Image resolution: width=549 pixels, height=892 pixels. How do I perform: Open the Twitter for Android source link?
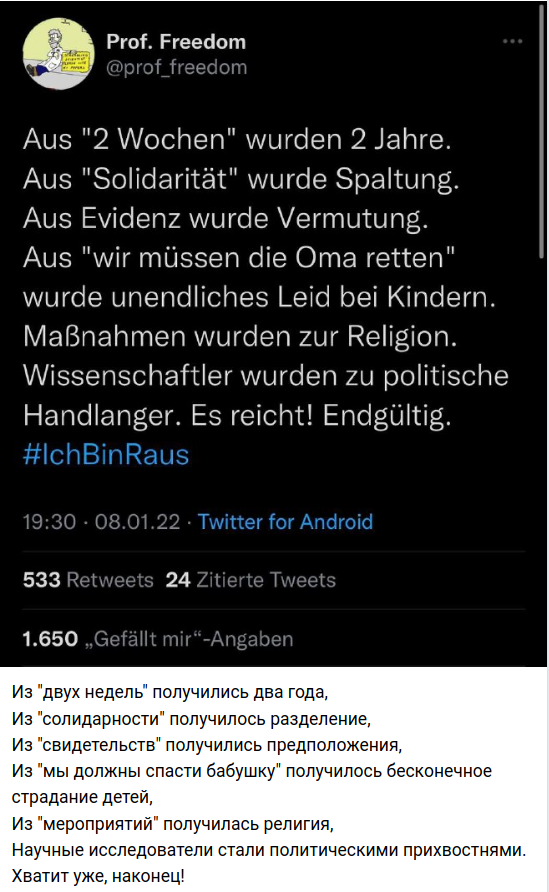point(286,522)
